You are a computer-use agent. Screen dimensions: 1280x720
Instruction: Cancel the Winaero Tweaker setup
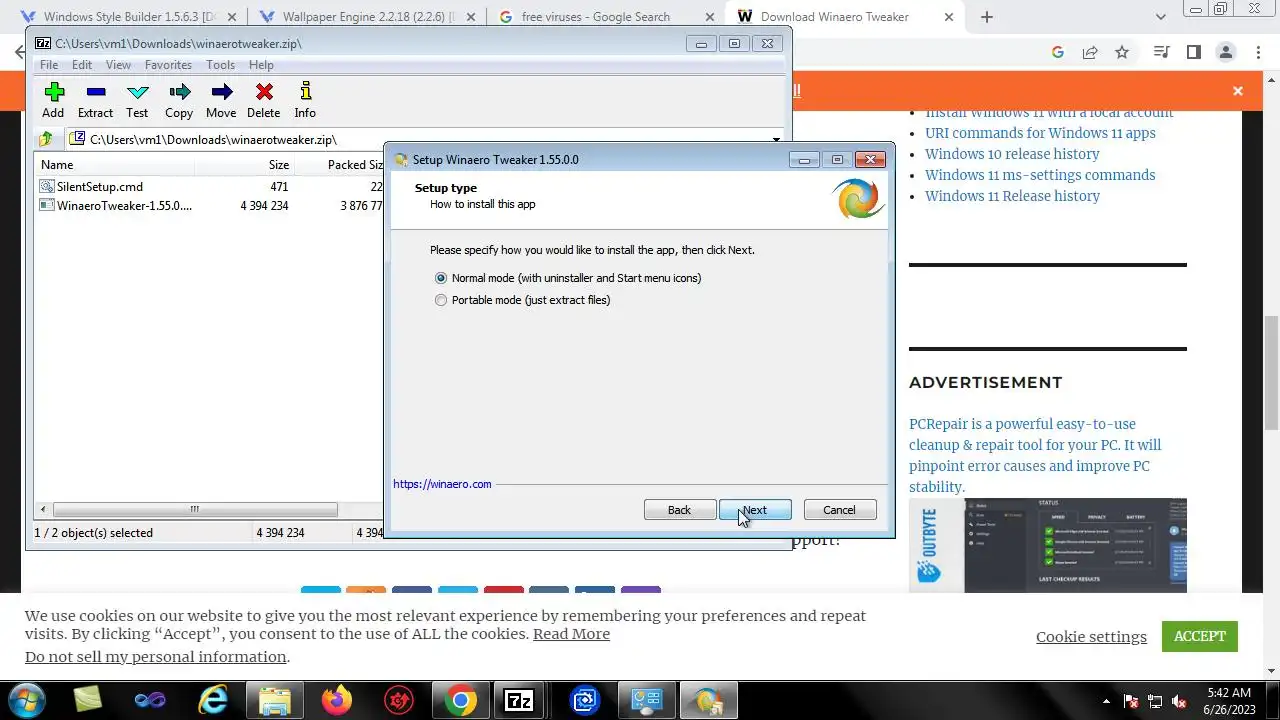839,510
